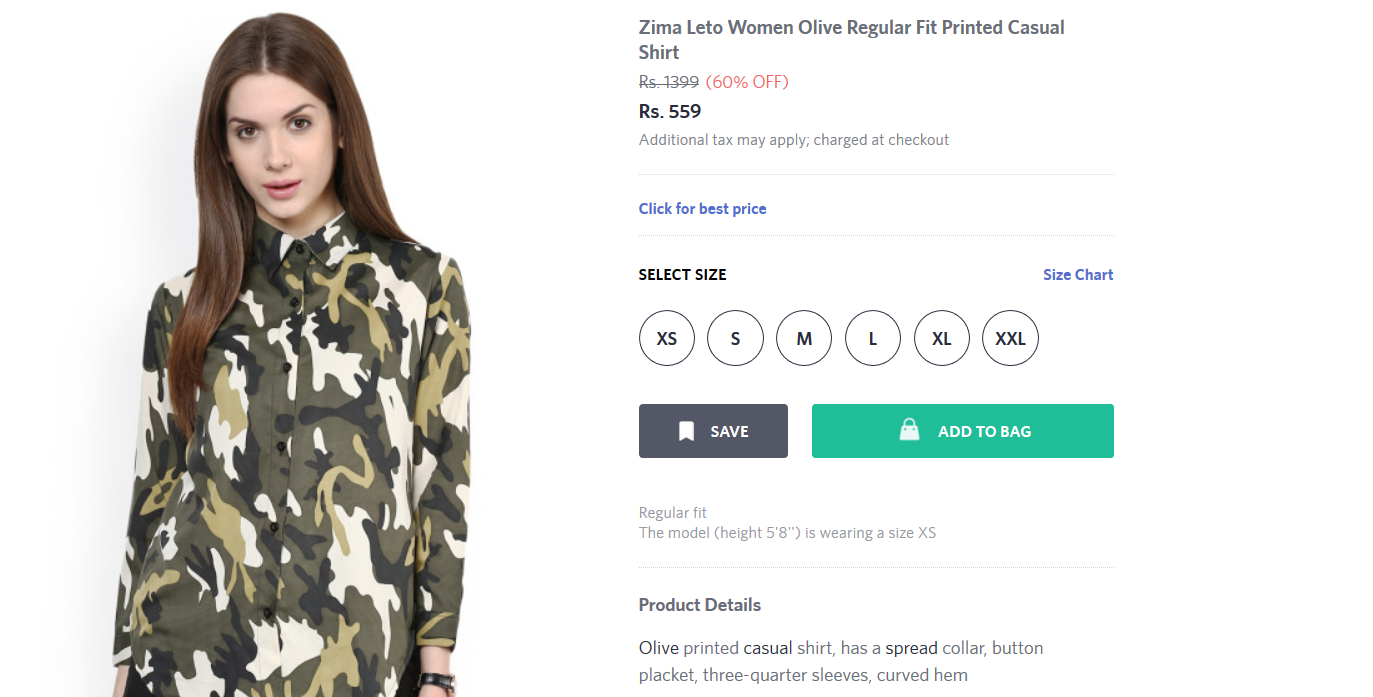The image size is (1373, 697).
Task: Pick size M circle
Action: click(x=804, y=338)
